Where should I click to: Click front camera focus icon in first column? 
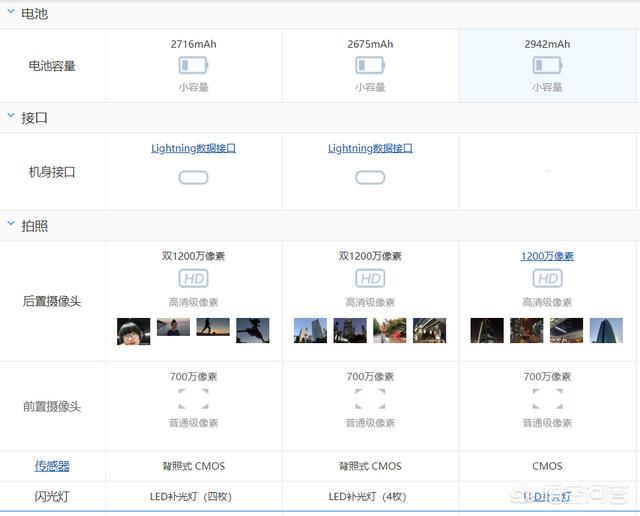(193, 399)
